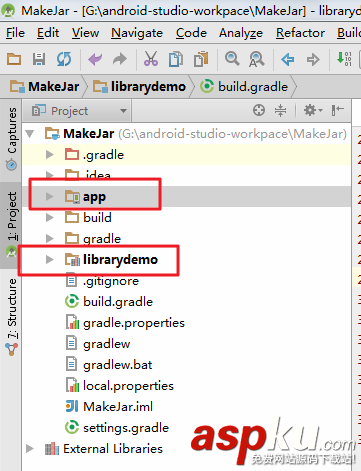Open the Analyze menu
The height and width of the screenshot is (471, 361).
point(241,33)
